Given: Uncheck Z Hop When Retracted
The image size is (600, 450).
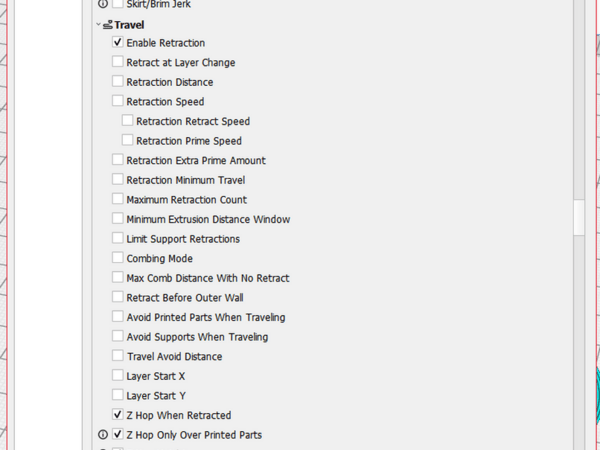Looking at the screenshot, I should (x=118, y=415).
